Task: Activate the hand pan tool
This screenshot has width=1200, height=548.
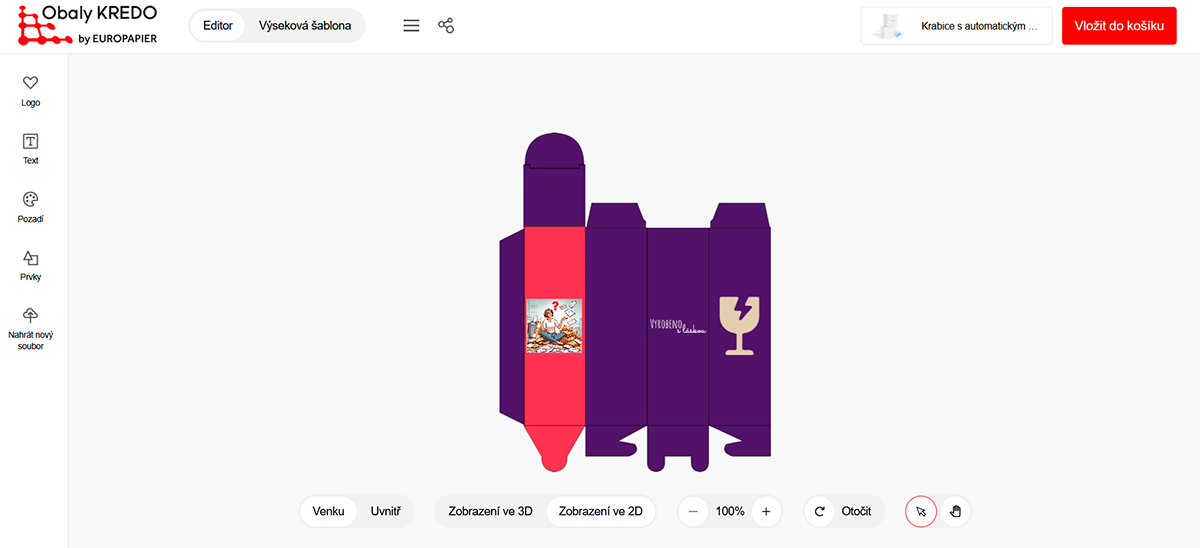Action: coord(955,511)
